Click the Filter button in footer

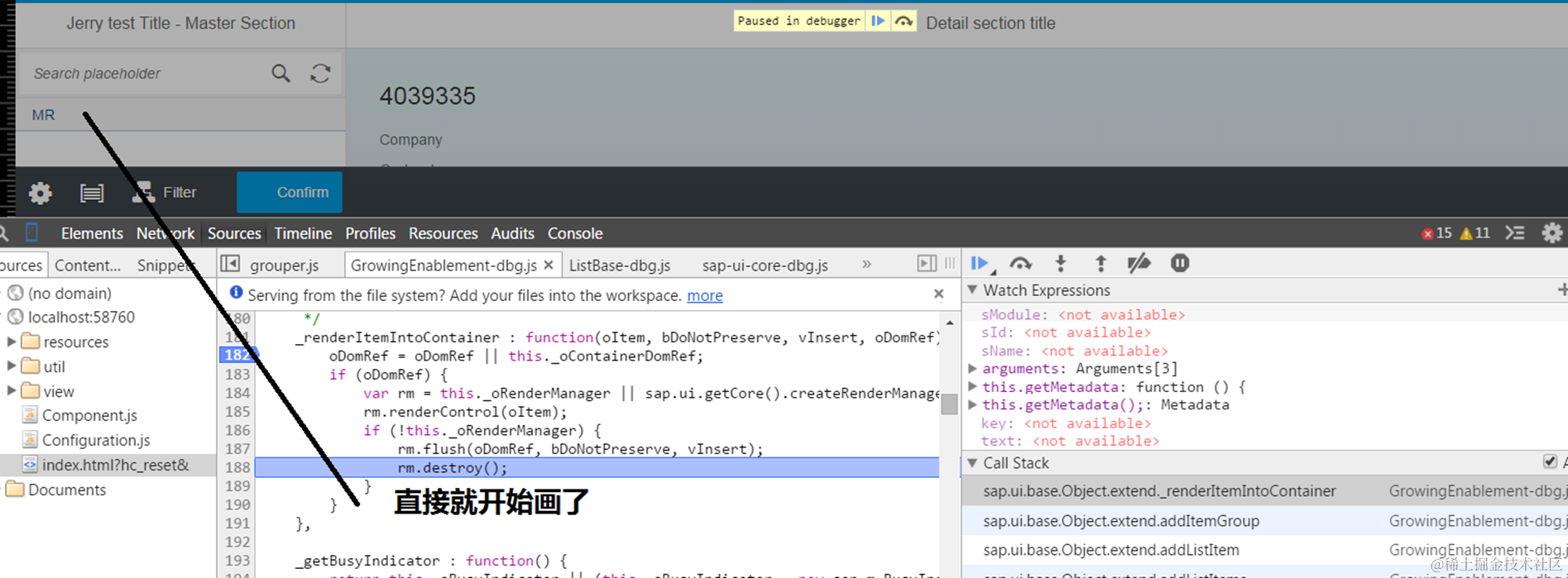coord(164,193)
